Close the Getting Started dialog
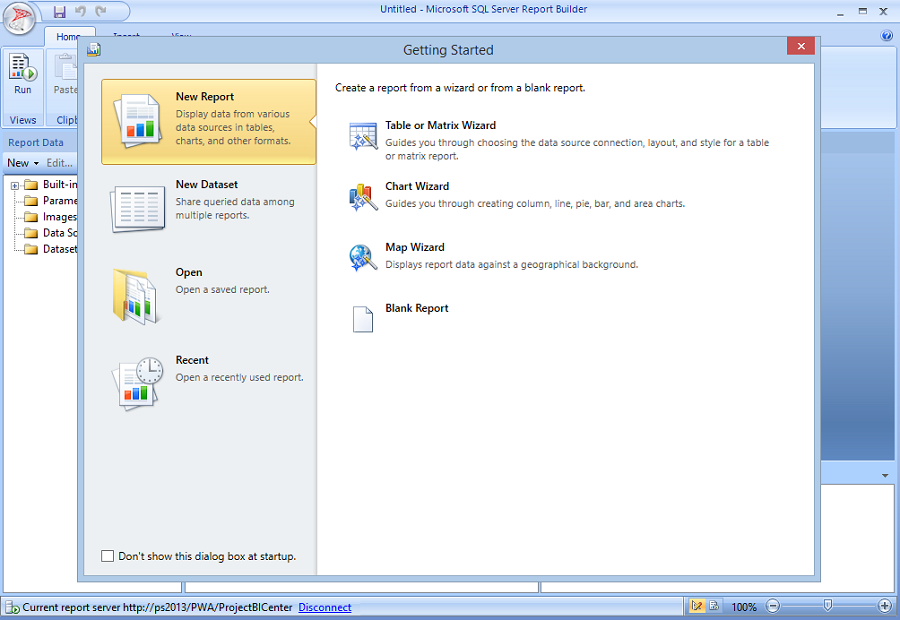 click(x=801, y=46)
